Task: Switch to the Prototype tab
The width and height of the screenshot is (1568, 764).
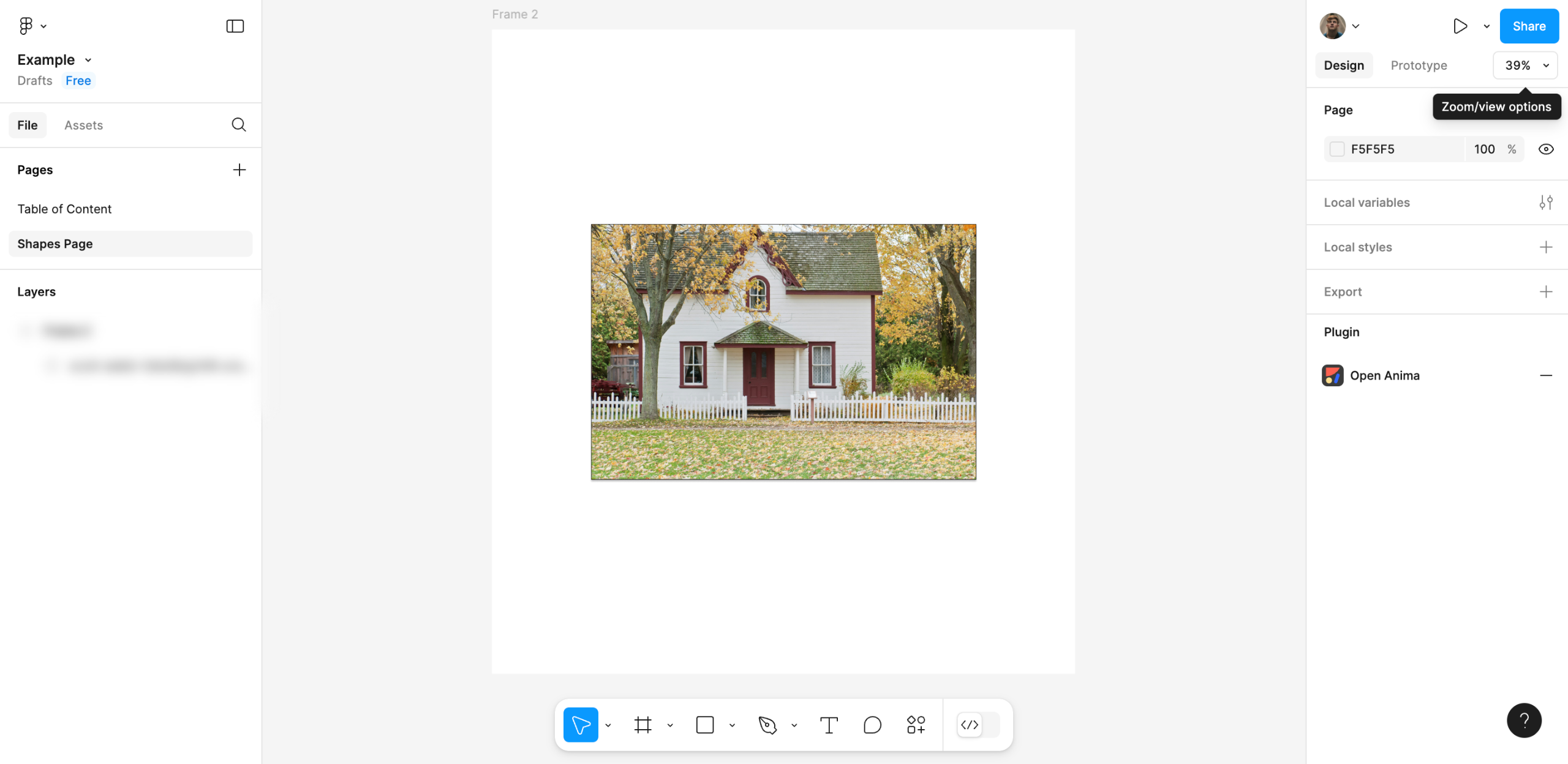Action: point(1419,66)
